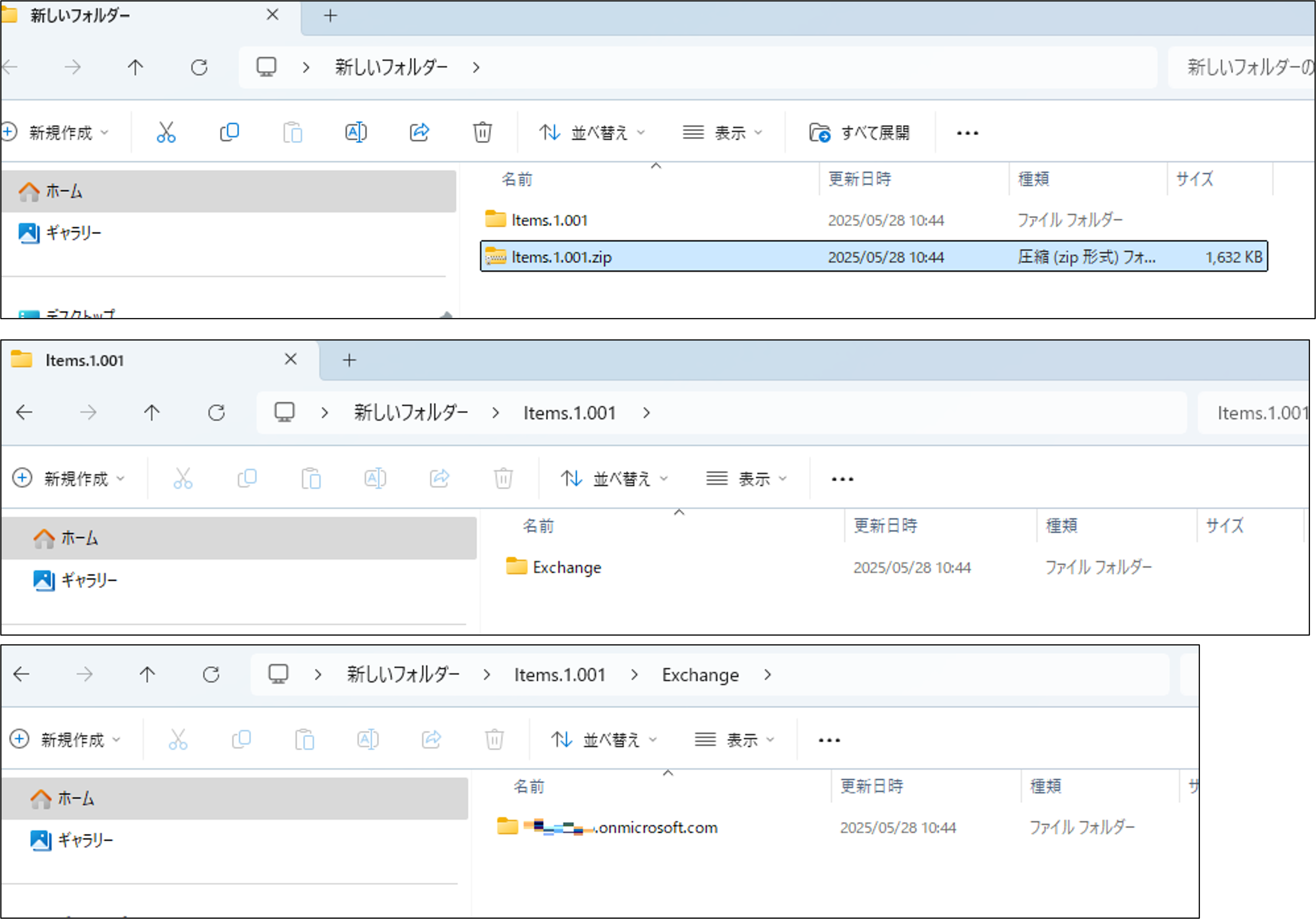Image resolution: width=1316 pixels, height=919 pixels.
Task: Go up one level in Exchange window
Action: tap(147, 674)
